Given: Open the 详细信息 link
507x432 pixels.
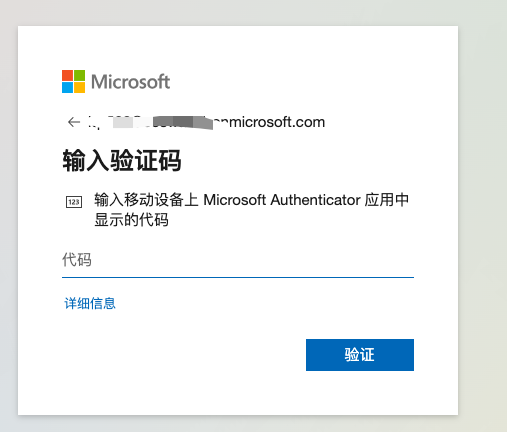Looking at the screenshot, I should [90, 304].
